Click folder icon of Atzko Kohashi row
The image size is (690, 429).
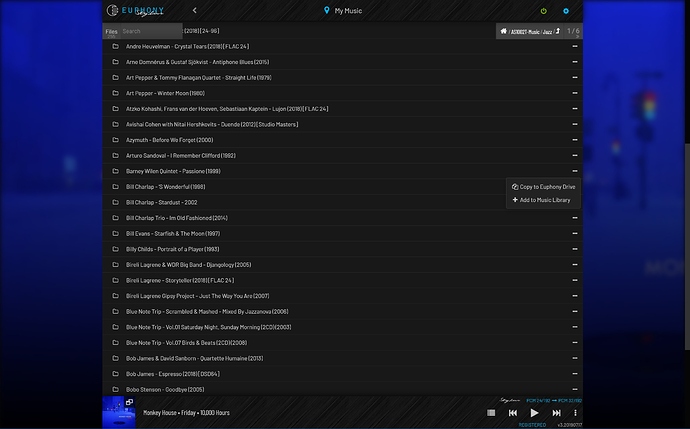[x=115, y=109]
